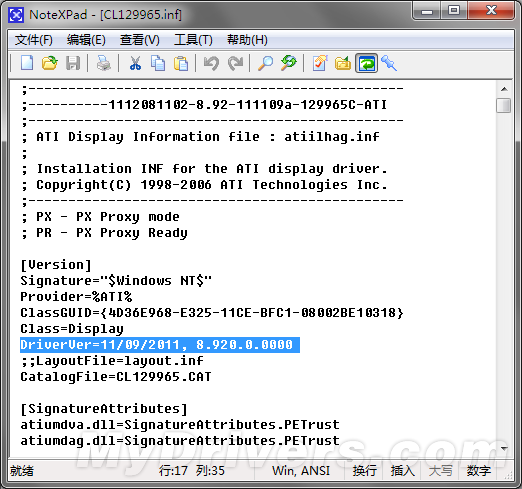The image size is (522, 489).
Task: Redo action with redo arrow
Action: (x=235, y=63)
